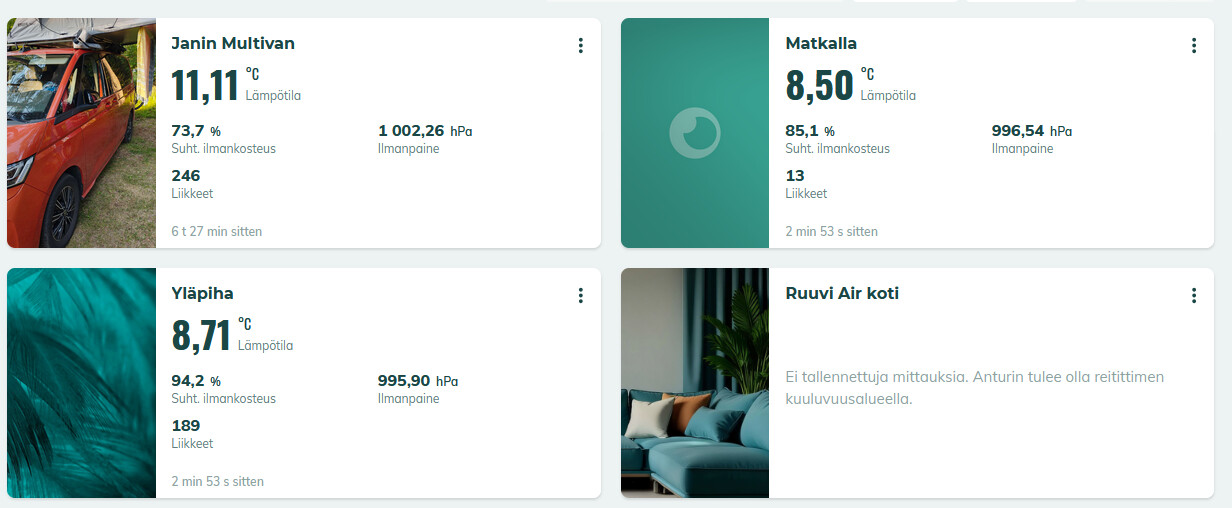Screen dimensions: 1232x508
Task: Open the Ruuvi Air koti options menu
Action: 1193,295
